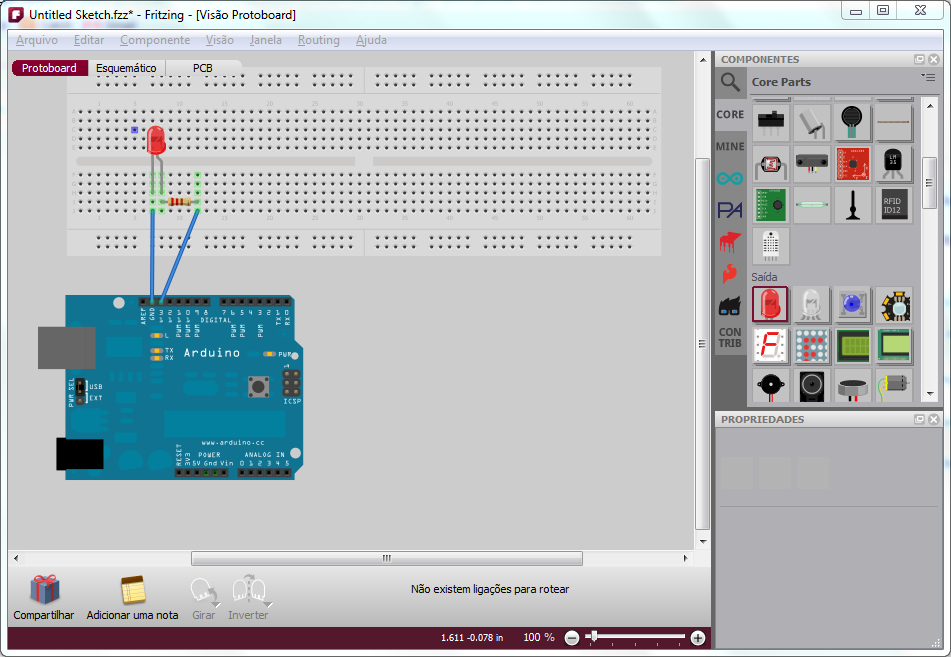Pick the black antenna part
The height and width of the screenshot is (657, 951).
click(852, 205)
